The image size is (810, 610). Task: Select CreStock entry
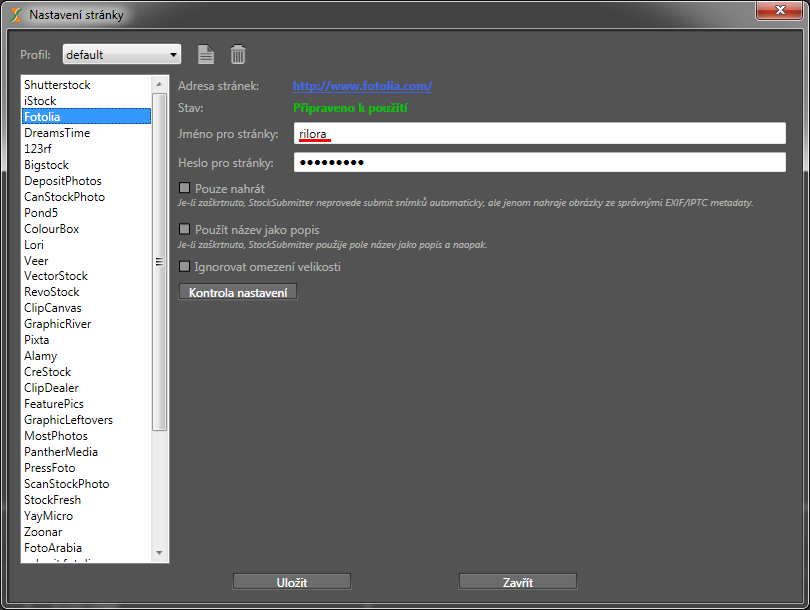[86, 372]
